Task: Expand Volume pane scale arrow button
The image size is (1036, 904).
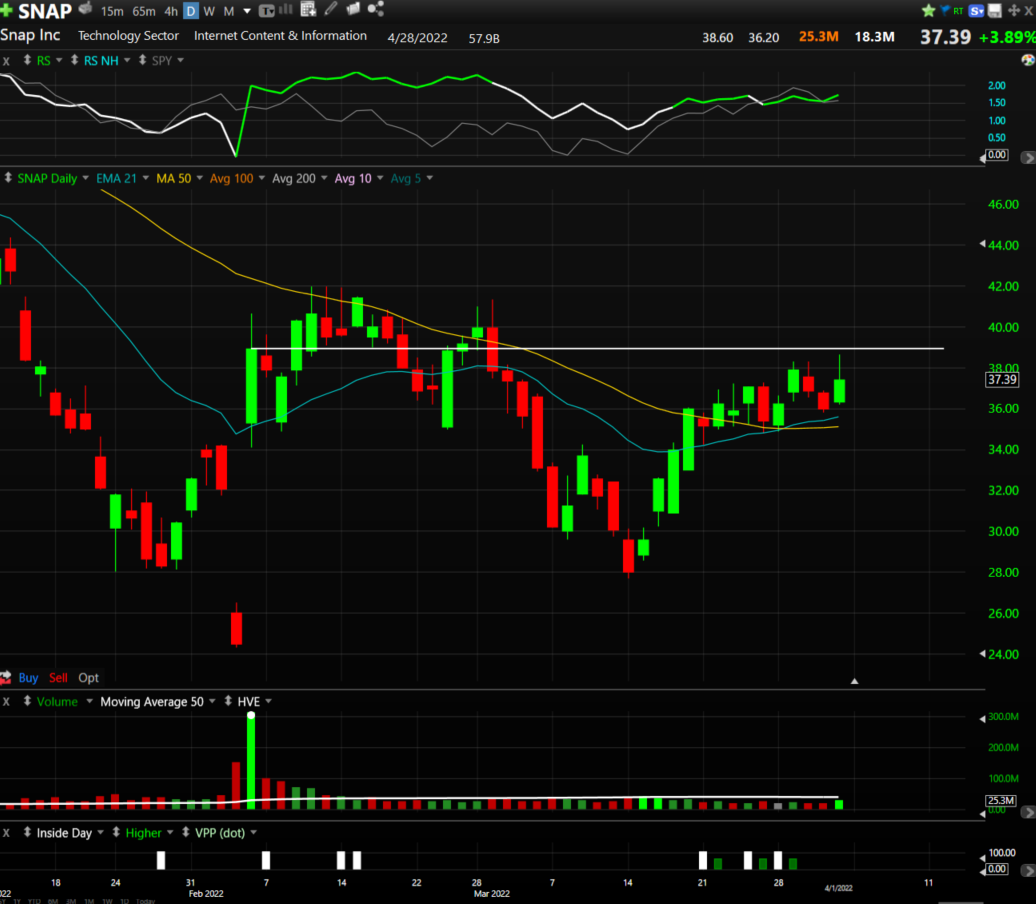Action: click(1027, 811)
